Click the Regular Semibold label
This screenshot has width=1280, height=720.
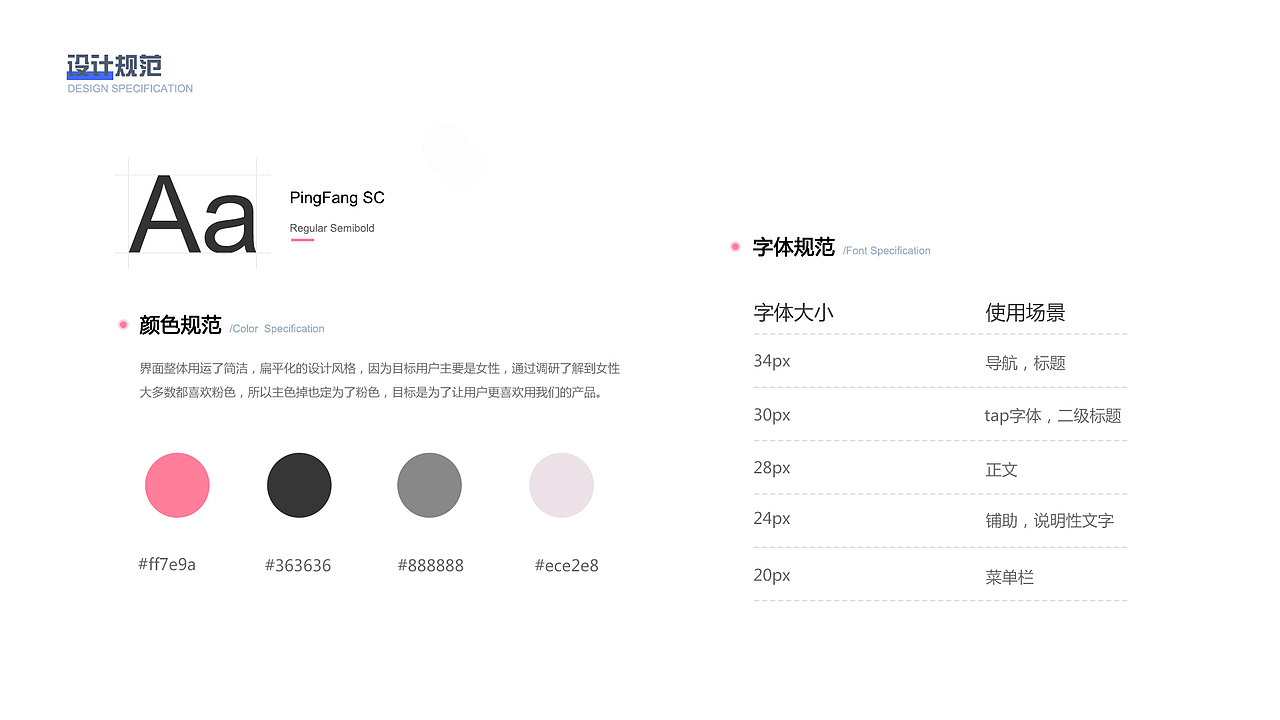tap(332, 228)
